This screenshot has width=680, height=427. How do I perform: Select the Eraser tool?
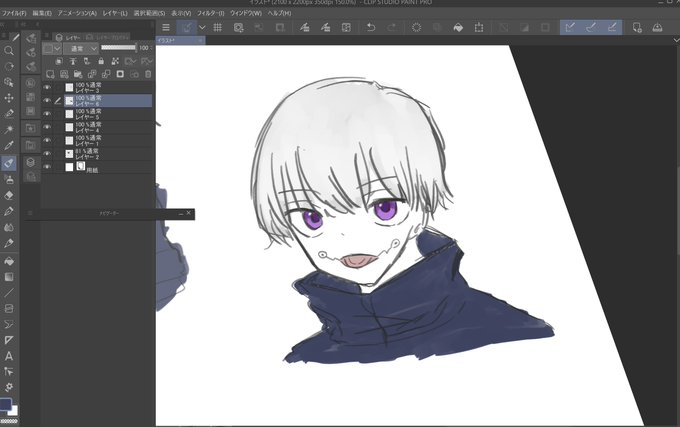pyautogui.click(x=9, y=196)
